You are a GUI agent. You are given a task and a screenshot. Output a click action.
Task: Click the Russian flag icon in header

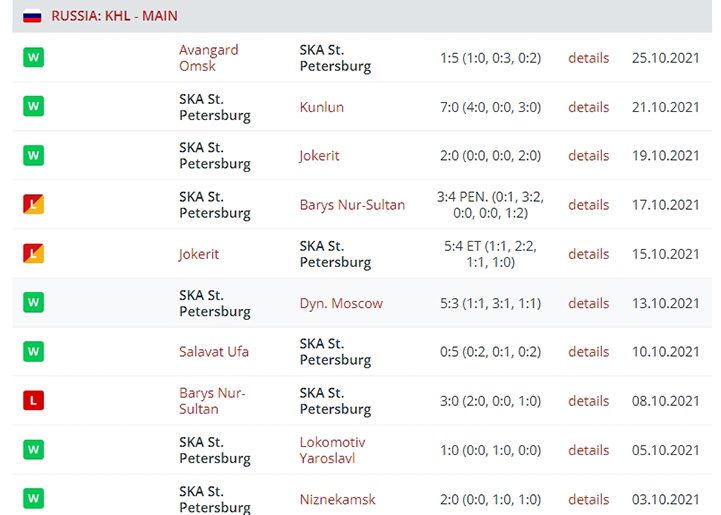(32, 17)
